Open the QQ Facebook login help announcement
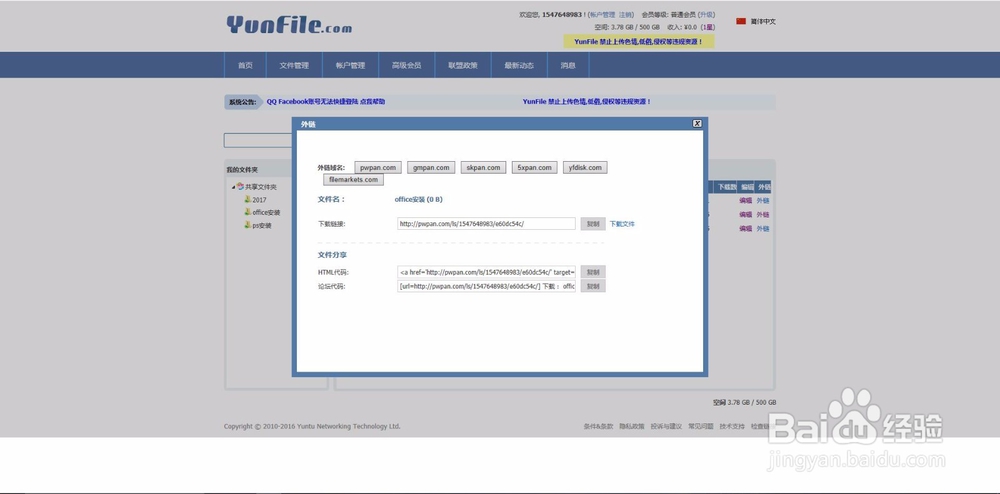 [326, 101]
